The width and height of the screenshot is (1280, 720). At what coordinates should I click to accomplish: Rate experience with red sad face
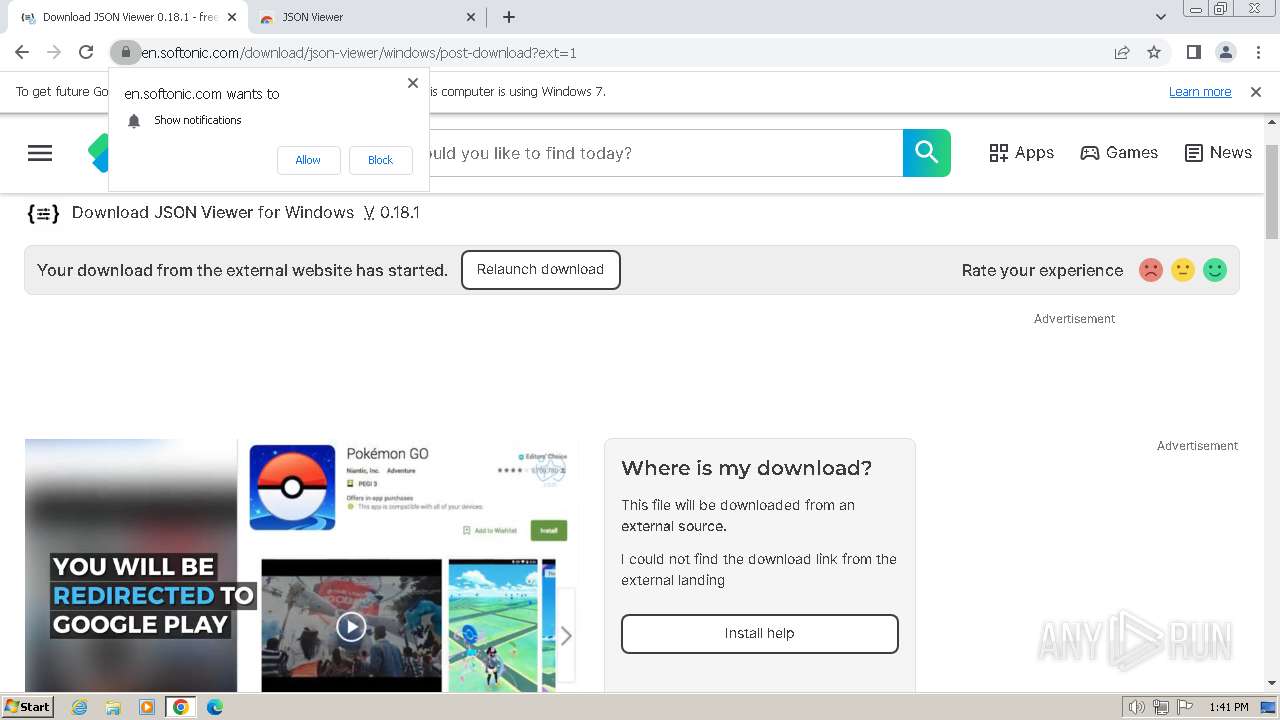pos(1151,270)
